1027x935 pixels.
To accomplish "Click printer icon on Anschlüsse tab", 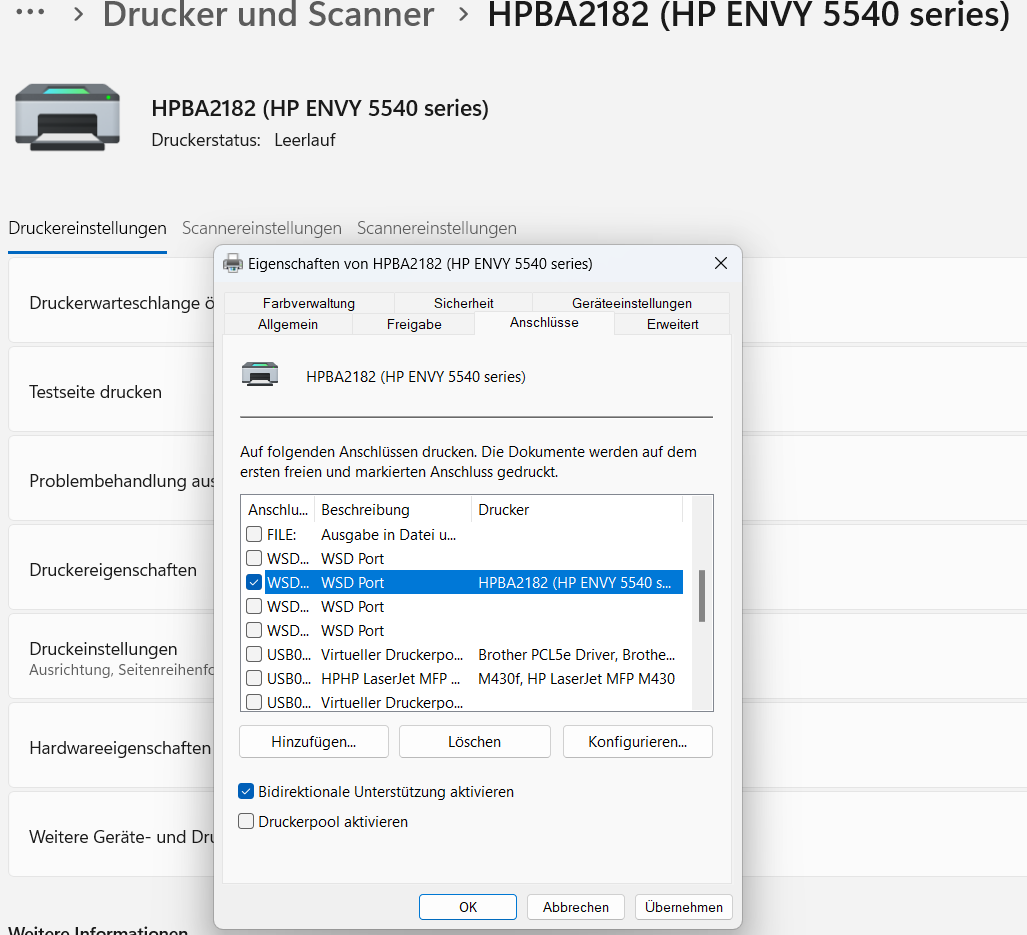I will pyautogui.click(x=260, y=374).
